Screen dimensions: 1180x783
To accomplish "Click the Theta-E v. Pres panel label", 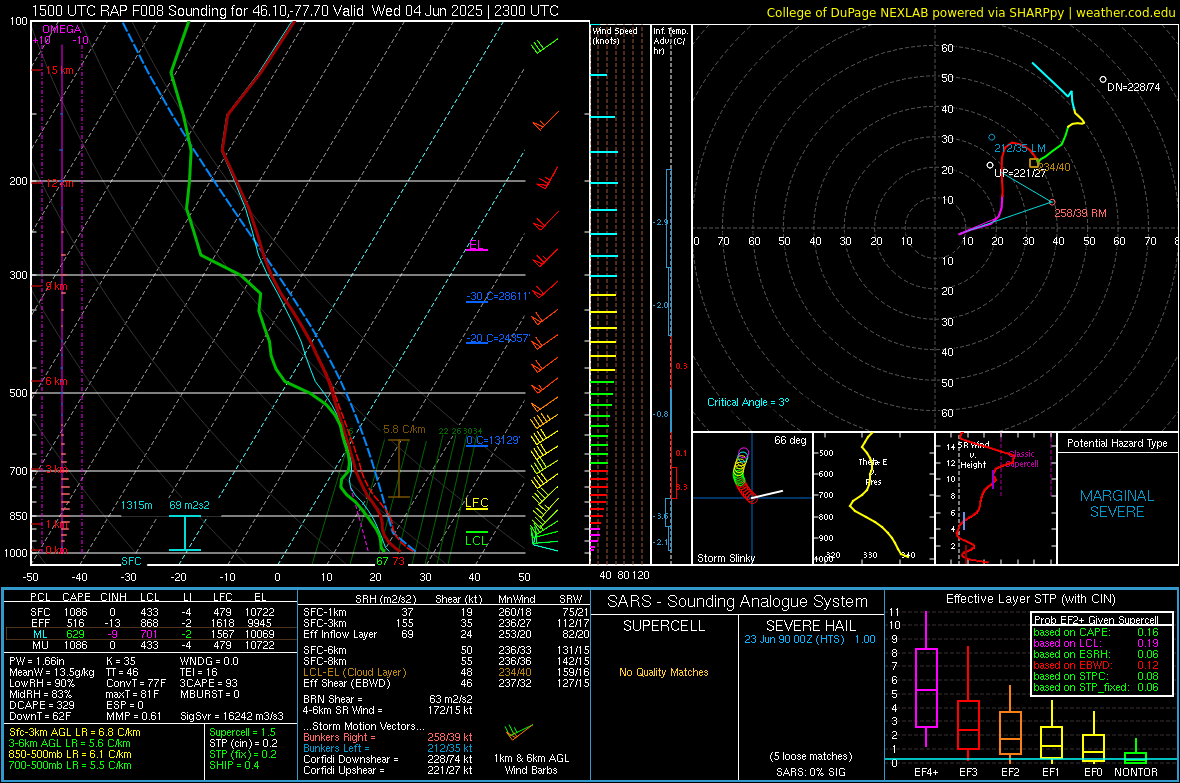I will point(873,472).
